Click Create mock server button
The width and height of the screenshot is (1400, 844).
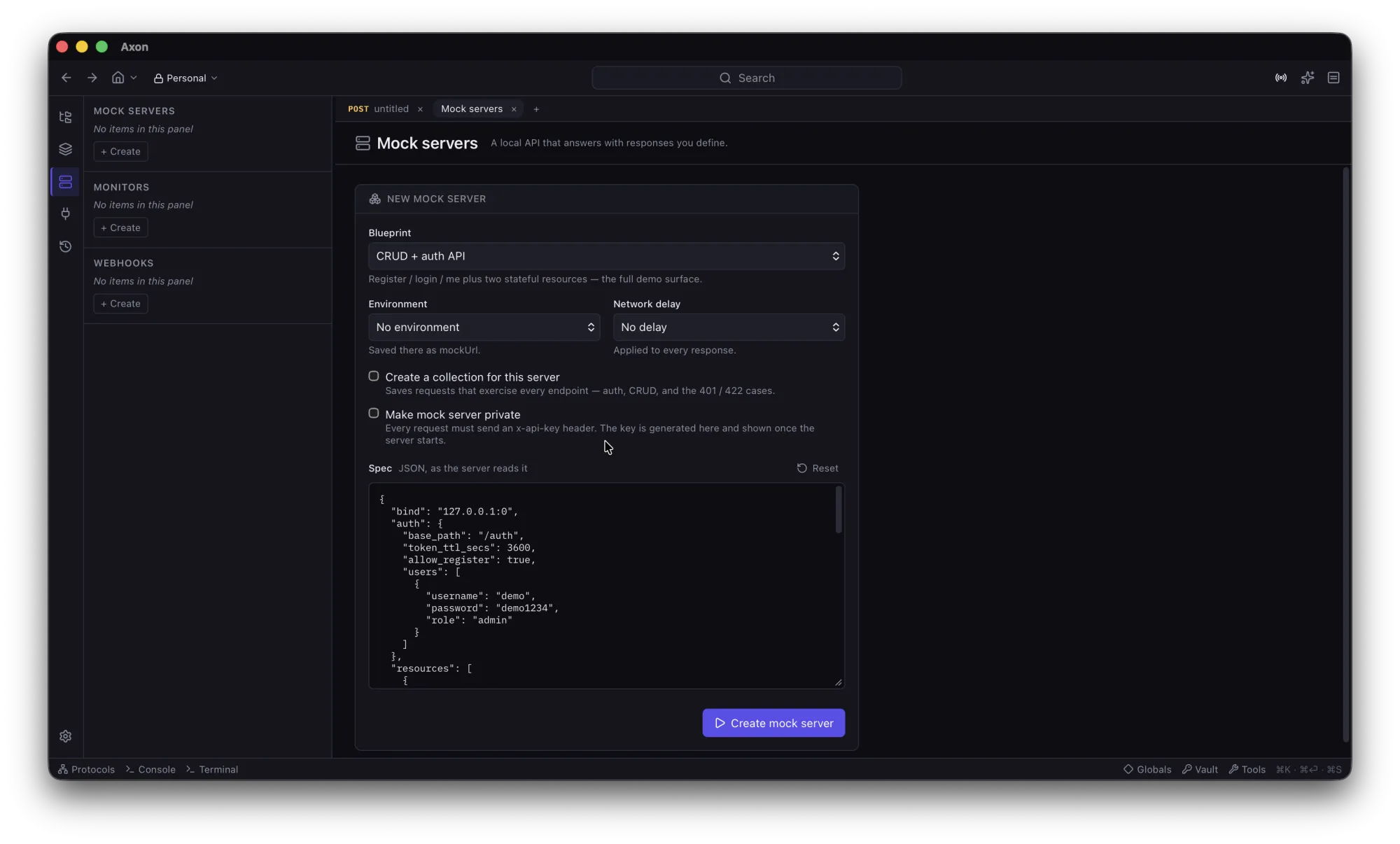[x=773, y=723]
